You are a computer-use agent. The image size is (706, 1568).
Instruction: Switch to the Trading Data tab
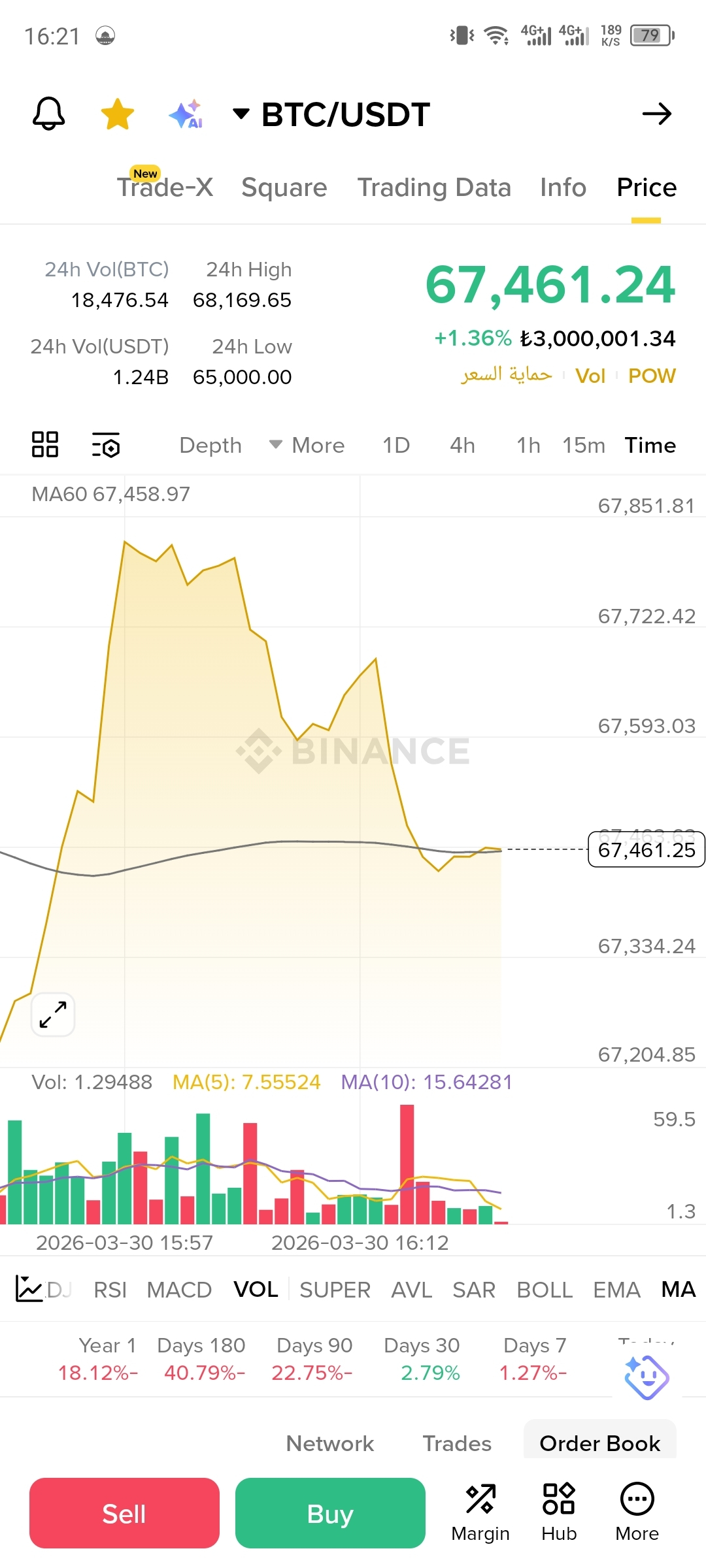[x=434, y=188]
